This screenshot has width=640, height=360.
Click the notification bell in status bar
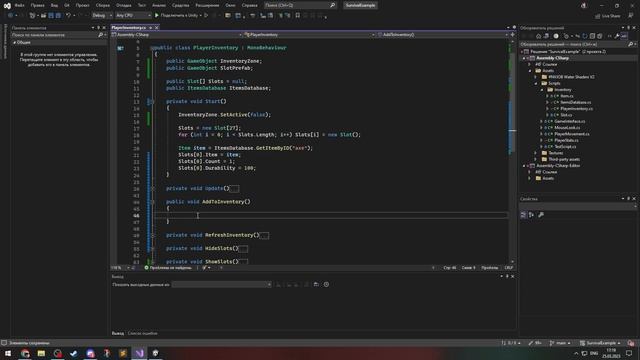pyautogui.click(x=631, y=343)
